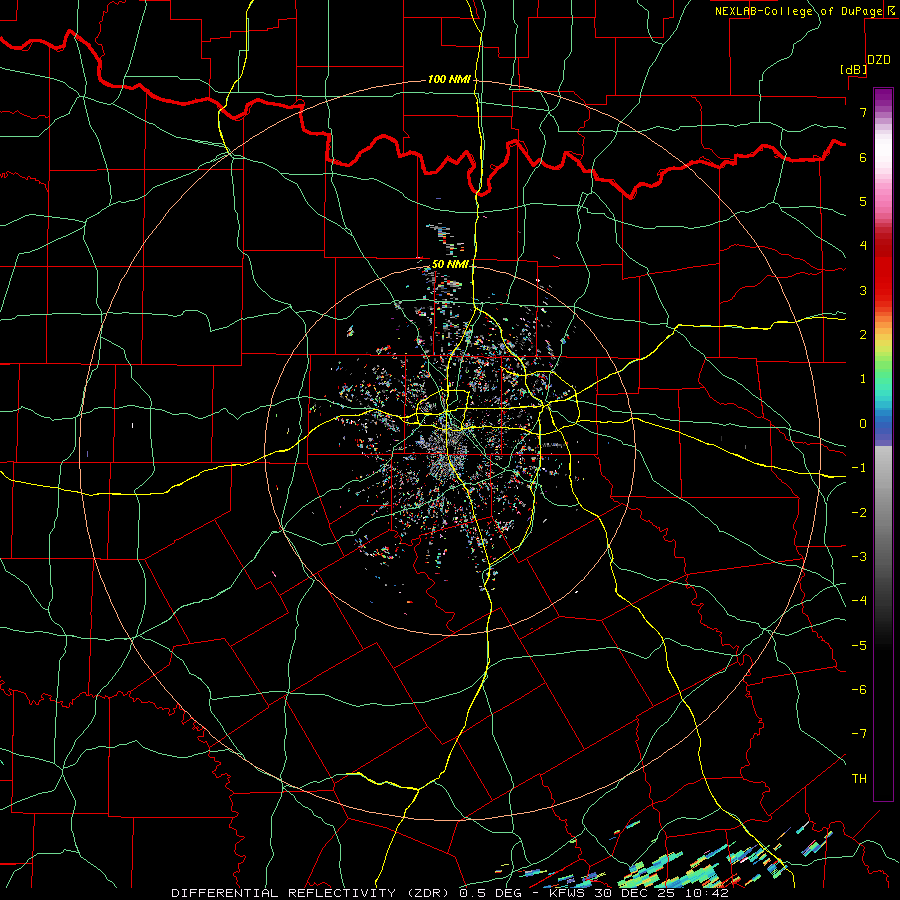Click the "DZD" product label
The image size is (900, 900).
[879, 60]
